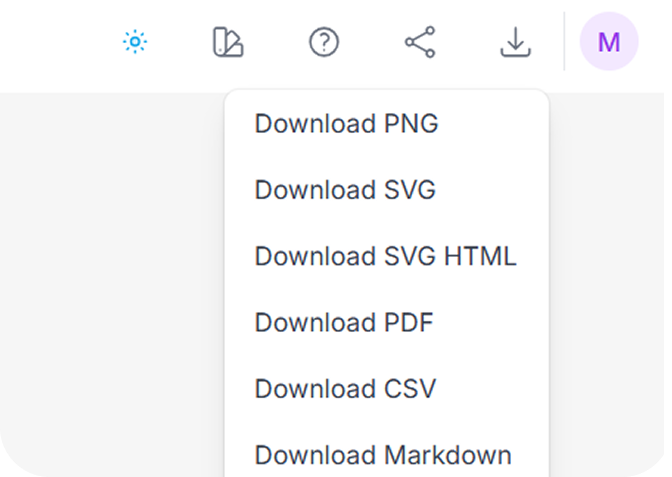Click the help question mark icon

click(324, 43)
